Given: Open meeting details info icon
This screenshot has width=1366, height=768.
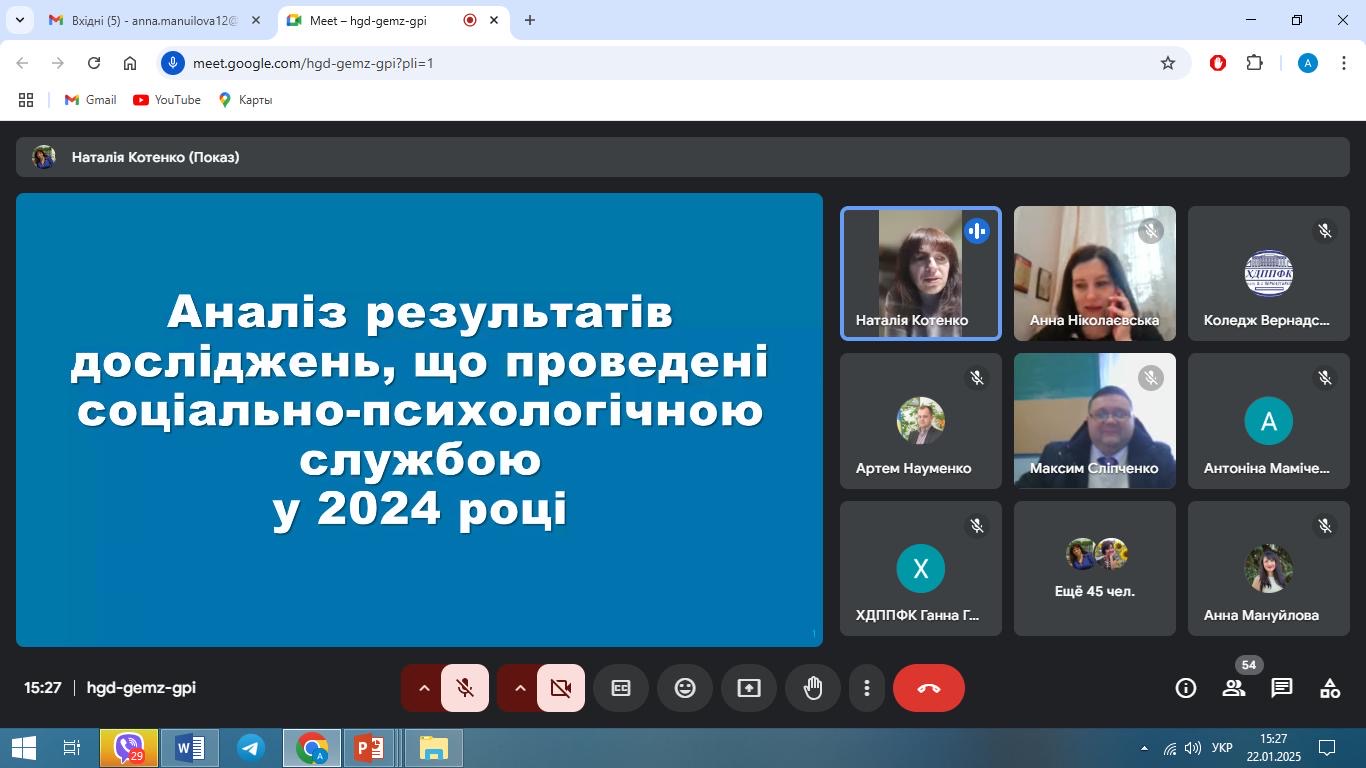Looking at the screenshot, I should pyautogui.click(x=1186, y=688).
